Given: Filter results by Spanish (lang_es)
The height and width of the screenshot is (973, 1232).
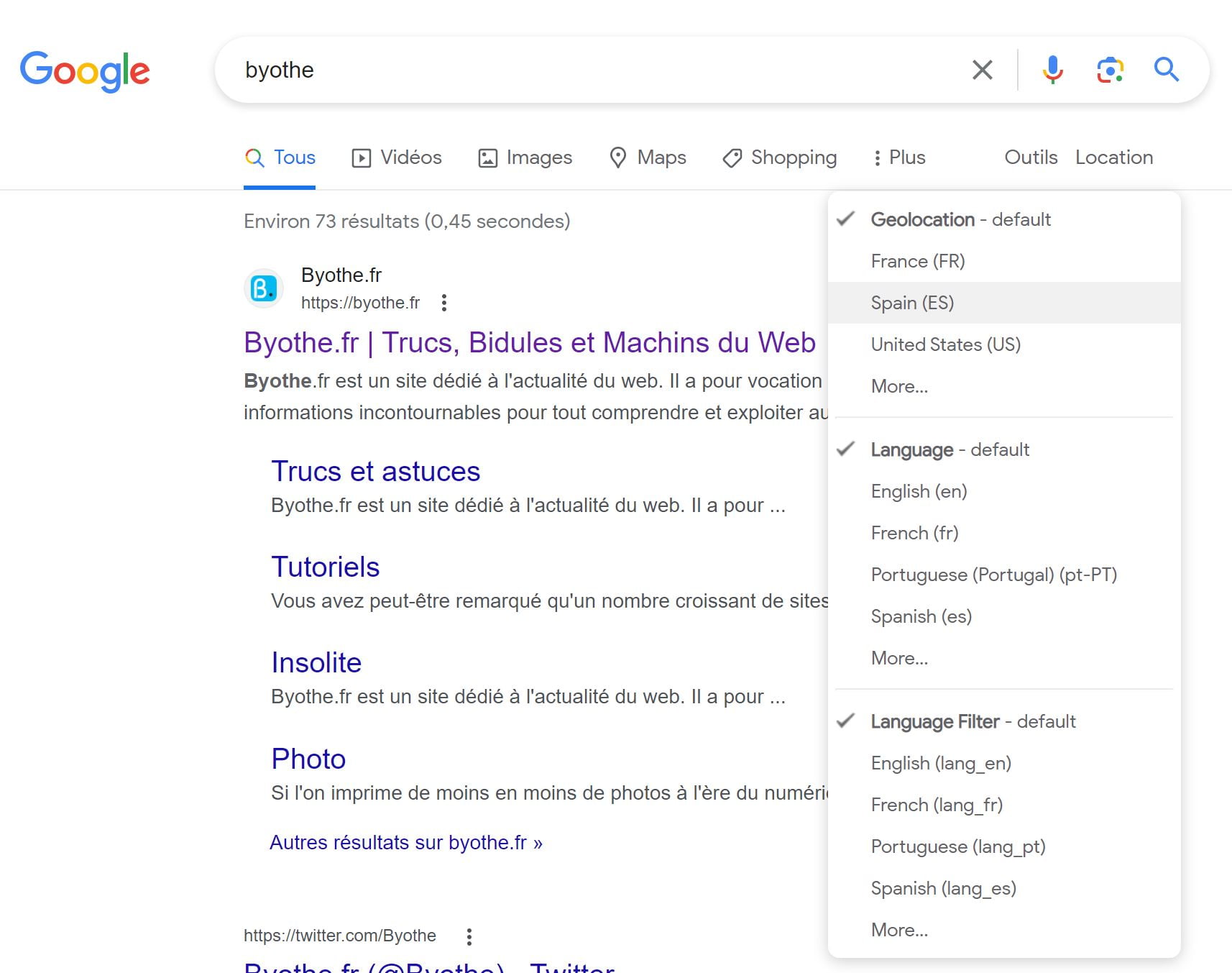Looking at the screenshot, I should (1004, 888).
